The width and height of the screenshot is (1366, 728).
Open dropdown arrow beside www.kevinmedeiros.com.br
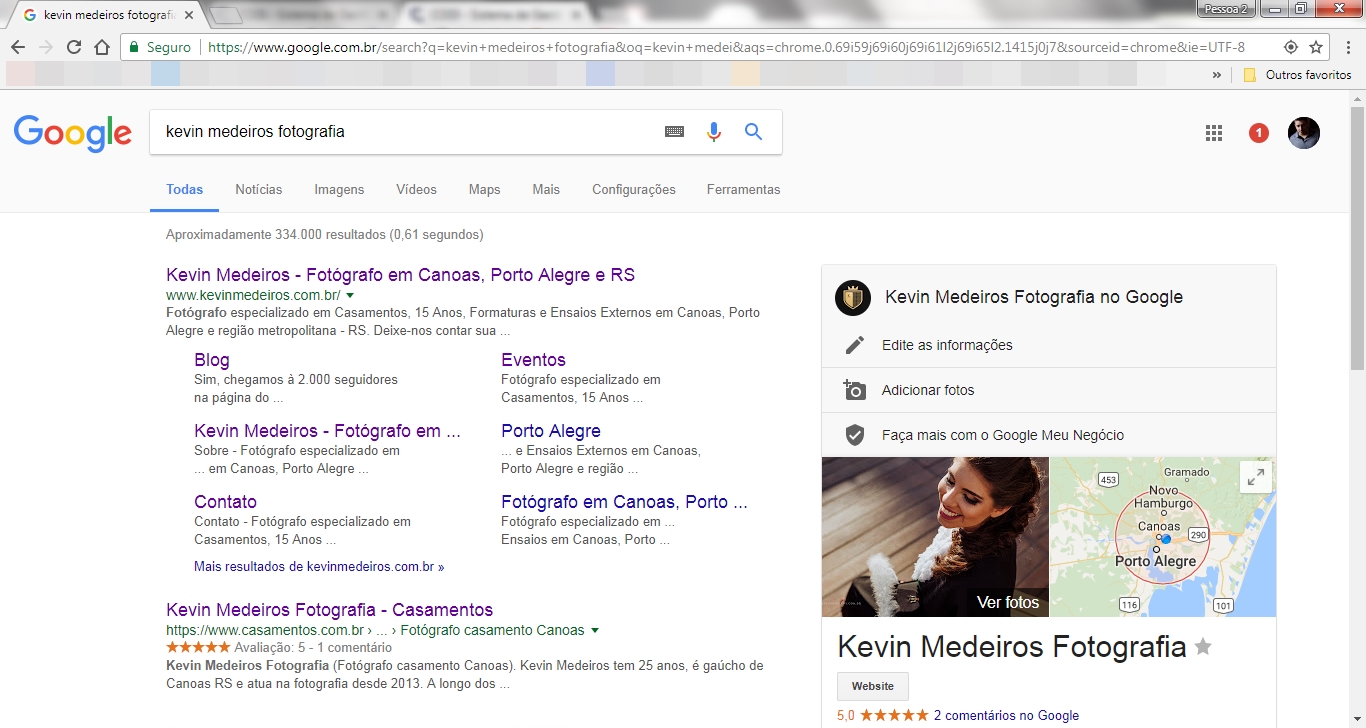(350, 296)
